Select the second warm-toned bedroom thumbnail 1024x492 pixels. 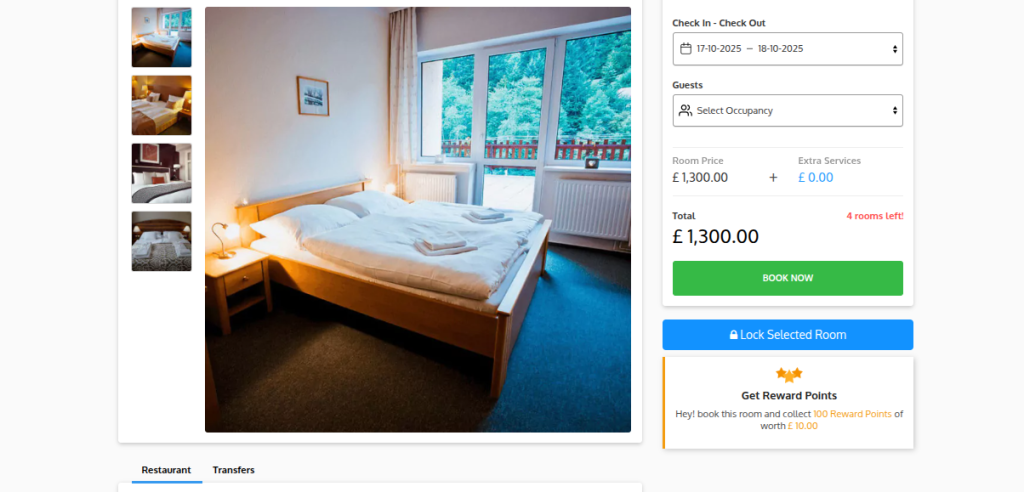point(161,105)
